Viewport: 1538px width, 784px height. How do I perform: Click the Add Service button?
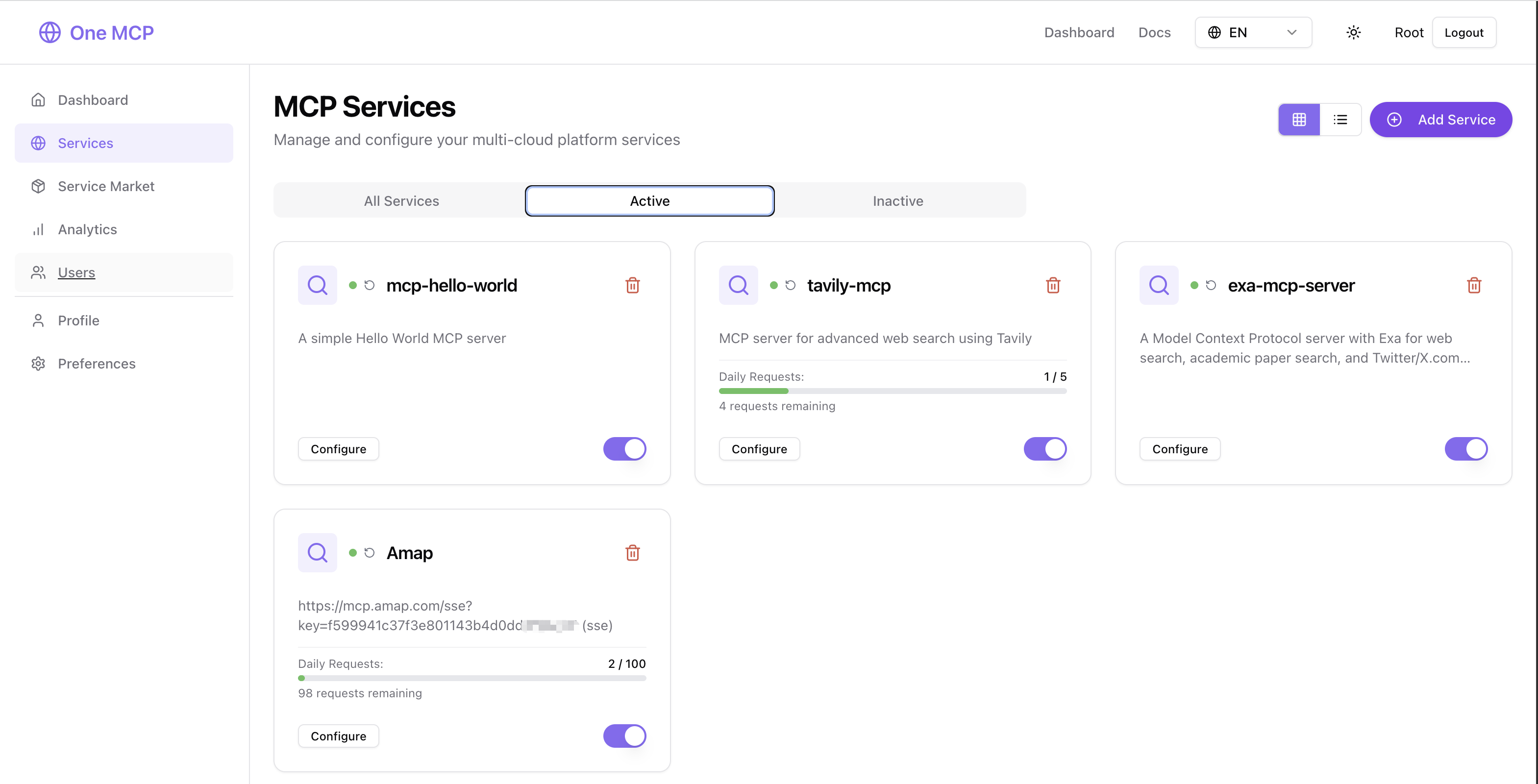pos(1440,120)
